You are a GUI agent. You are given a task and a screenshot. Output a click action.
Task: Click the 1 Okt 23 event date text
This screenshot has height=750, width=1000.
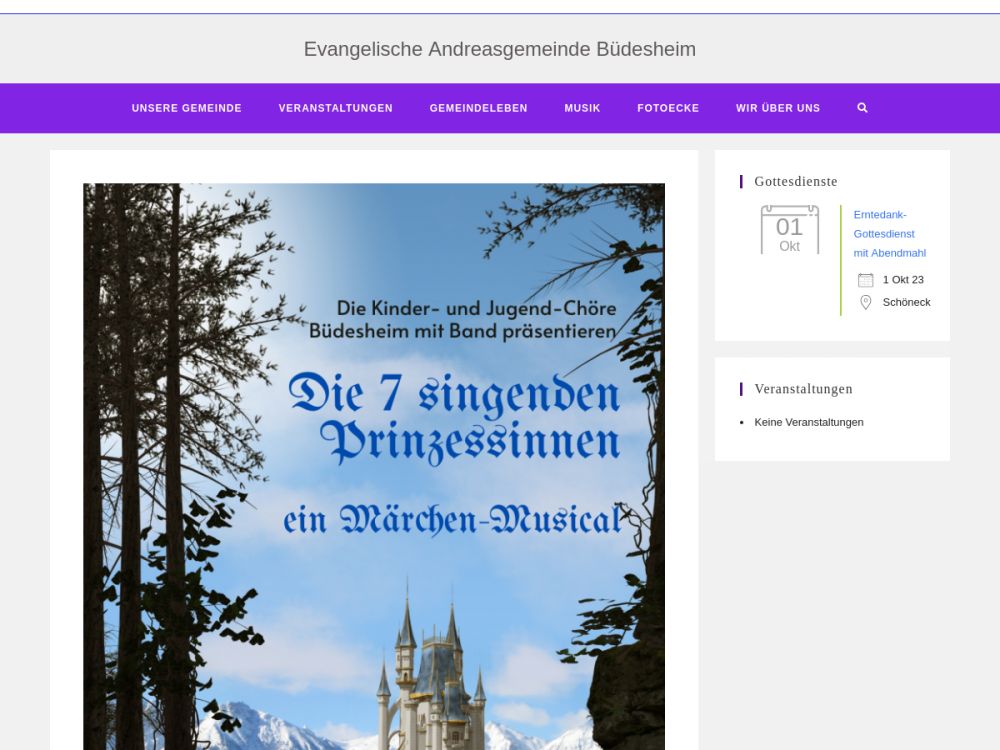point(903,280)
